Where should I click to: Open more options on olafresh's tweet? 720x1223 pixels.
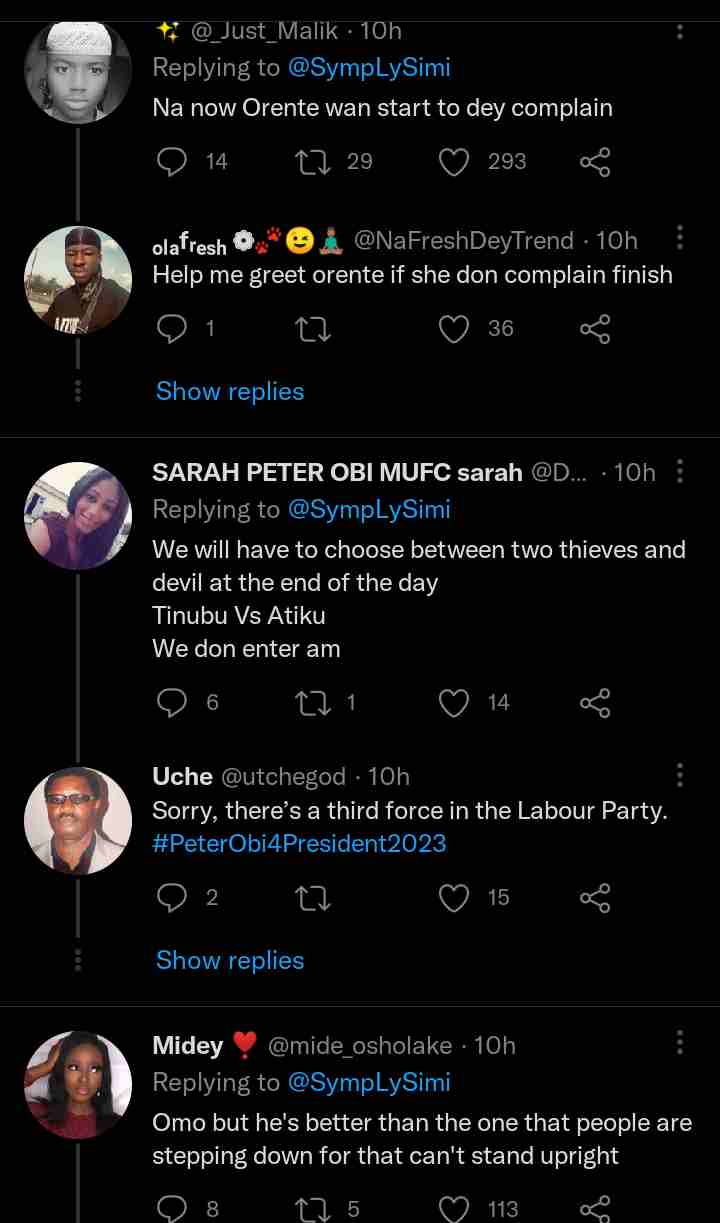coord(680,238)
